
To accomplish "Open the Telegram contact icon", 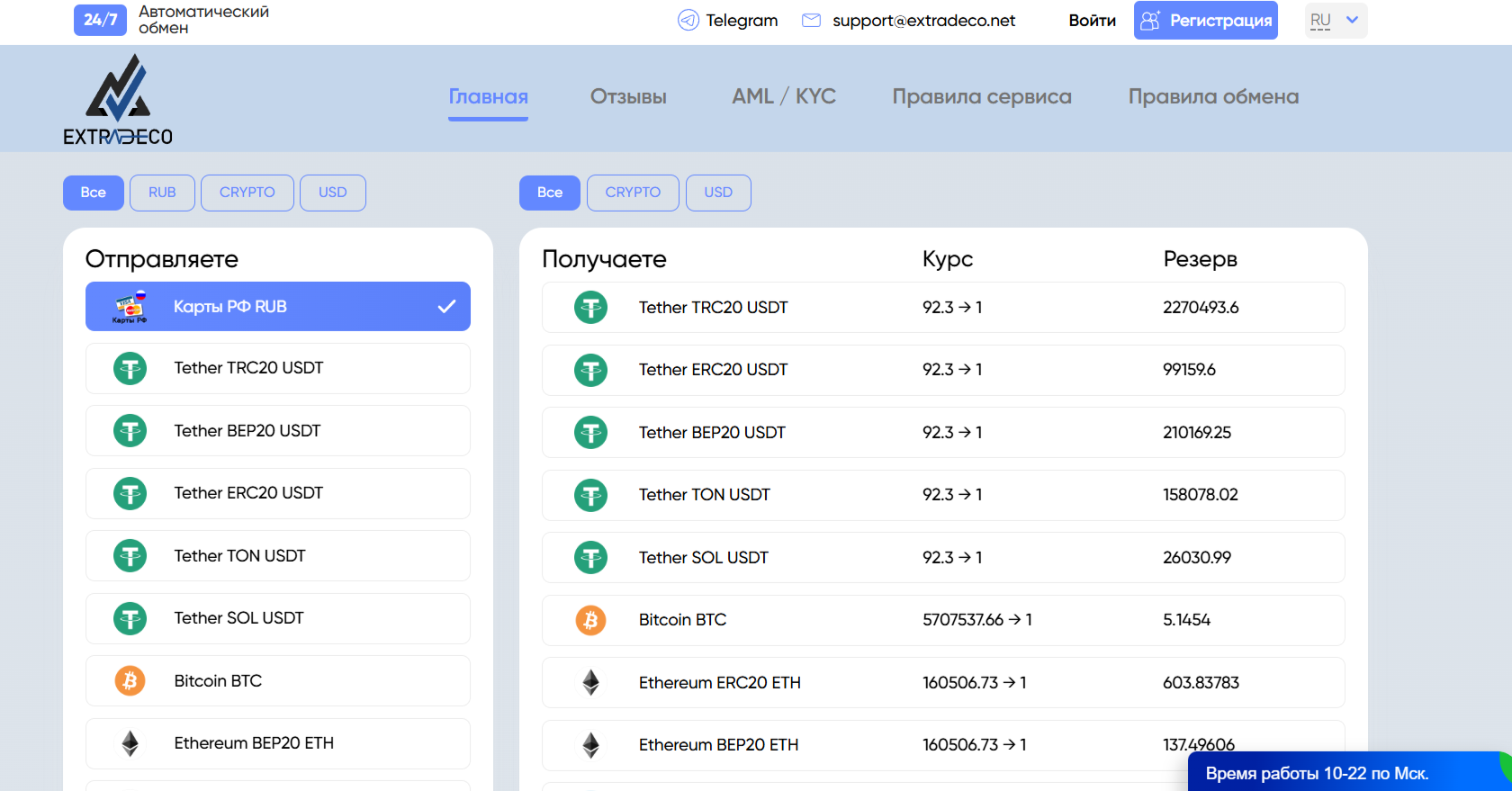I will tap(688, 20).
